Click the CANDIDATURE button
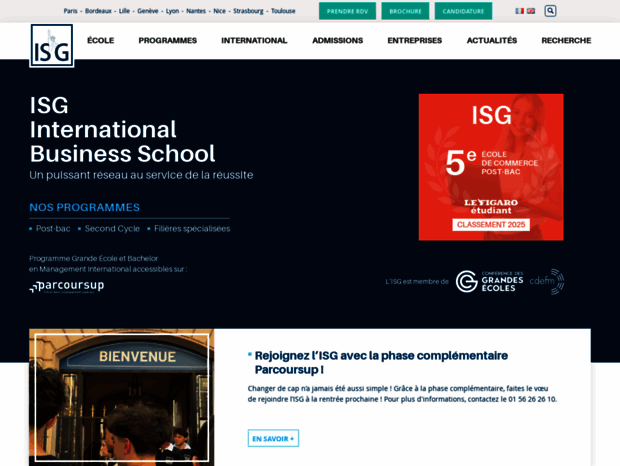Viewport: 620px width, 466px height. (x=463, y=11)
